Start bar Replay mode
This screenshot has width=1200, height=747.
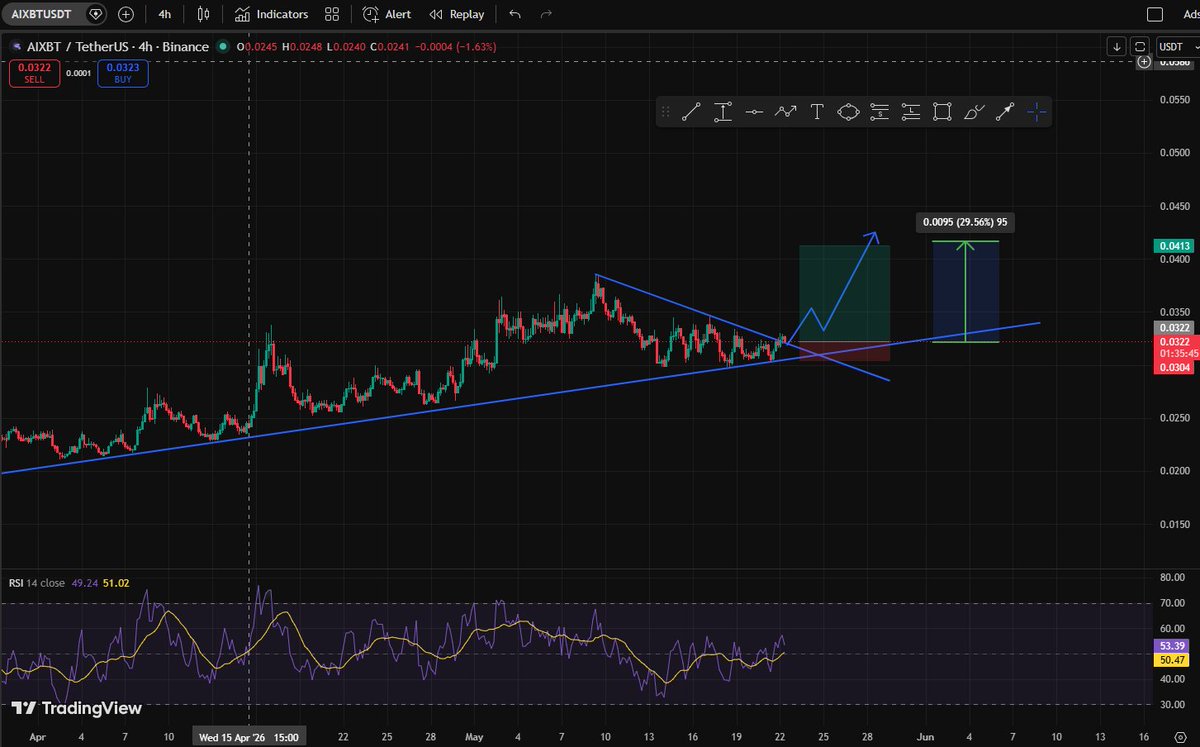point(457,15)
